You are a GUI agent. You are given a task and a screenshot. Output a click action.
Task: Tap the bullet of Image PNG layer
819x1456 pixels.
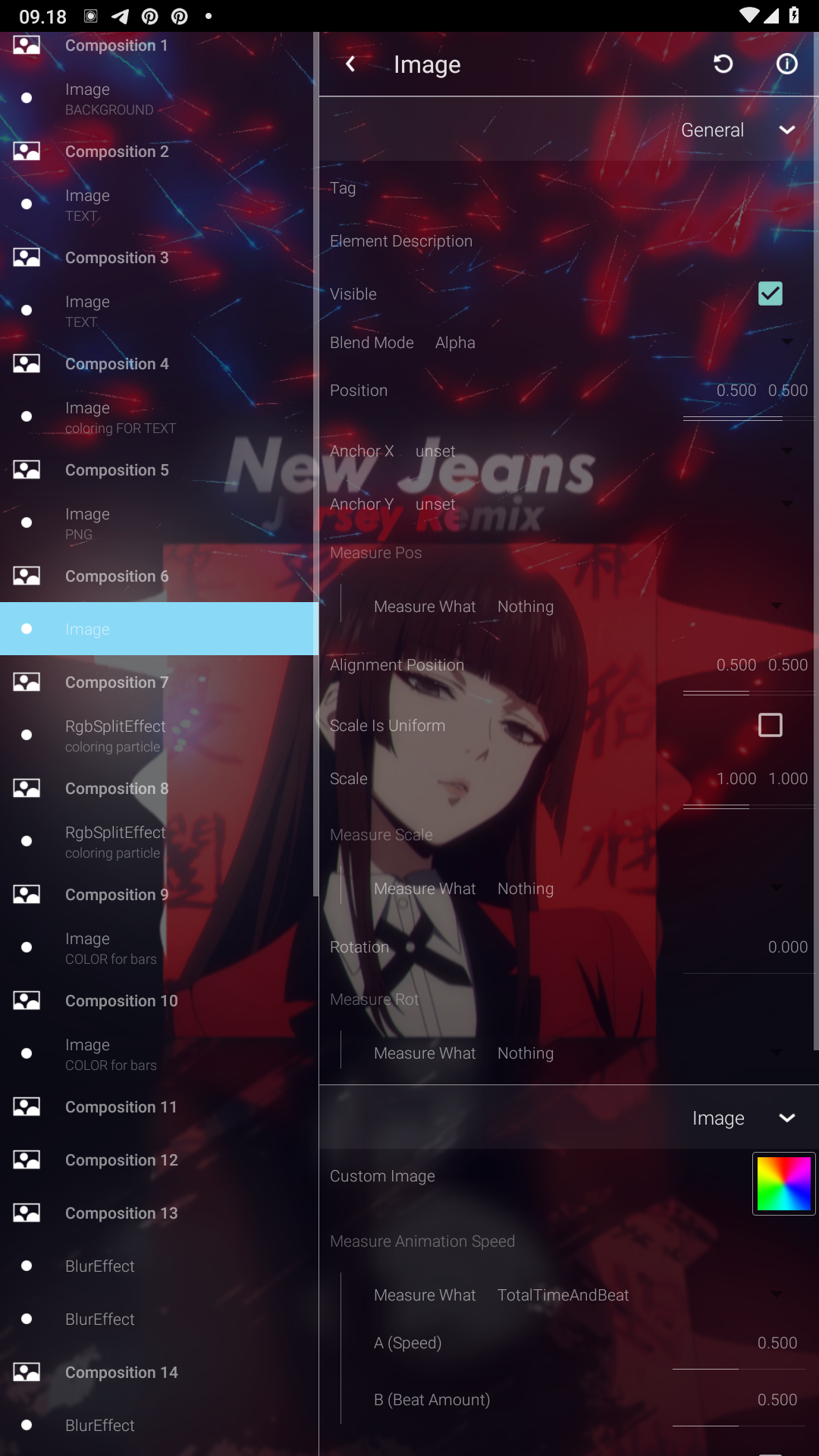coord(27,522)
